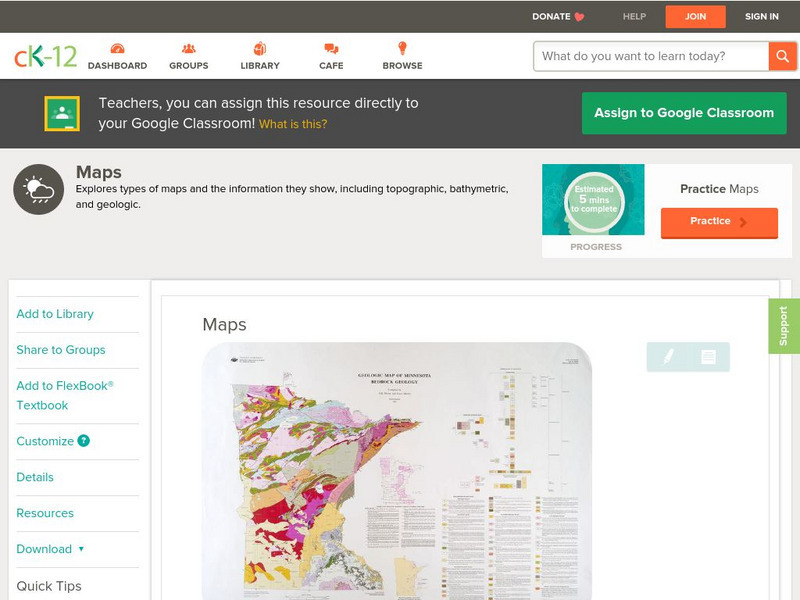Click Donate in the top bar

point(551,16)
